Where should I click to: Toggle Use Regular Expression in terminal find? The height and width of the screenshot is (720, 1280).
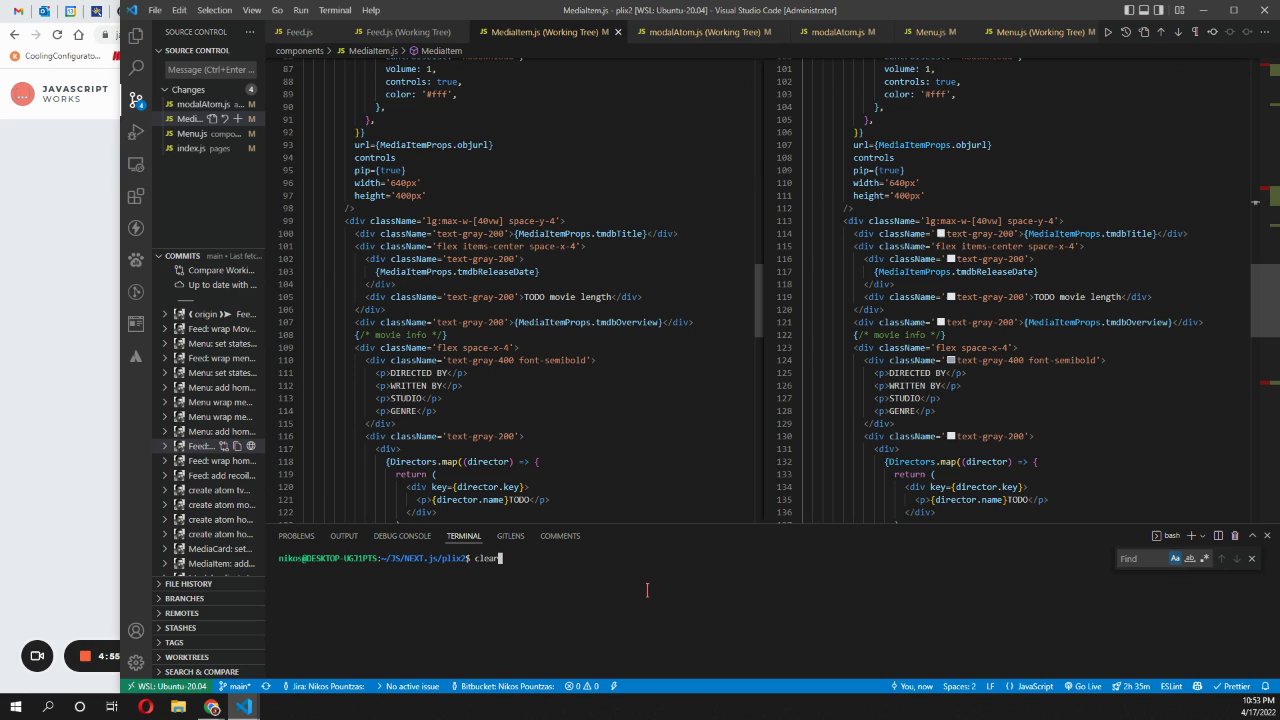click(x=1204, y=559)
